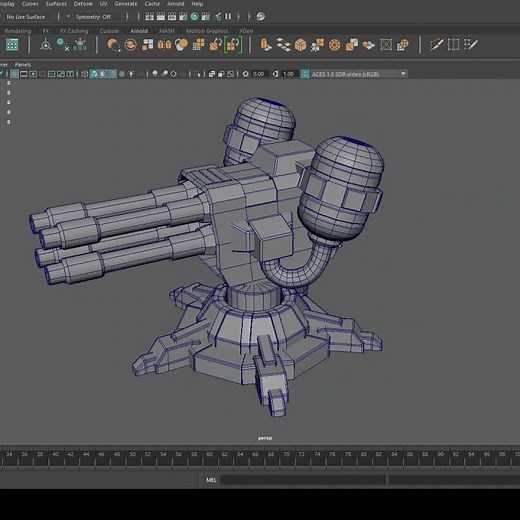Click the Remesh icon with circular arrows
This screenshot has height=520, width=520.
(215, 44)
